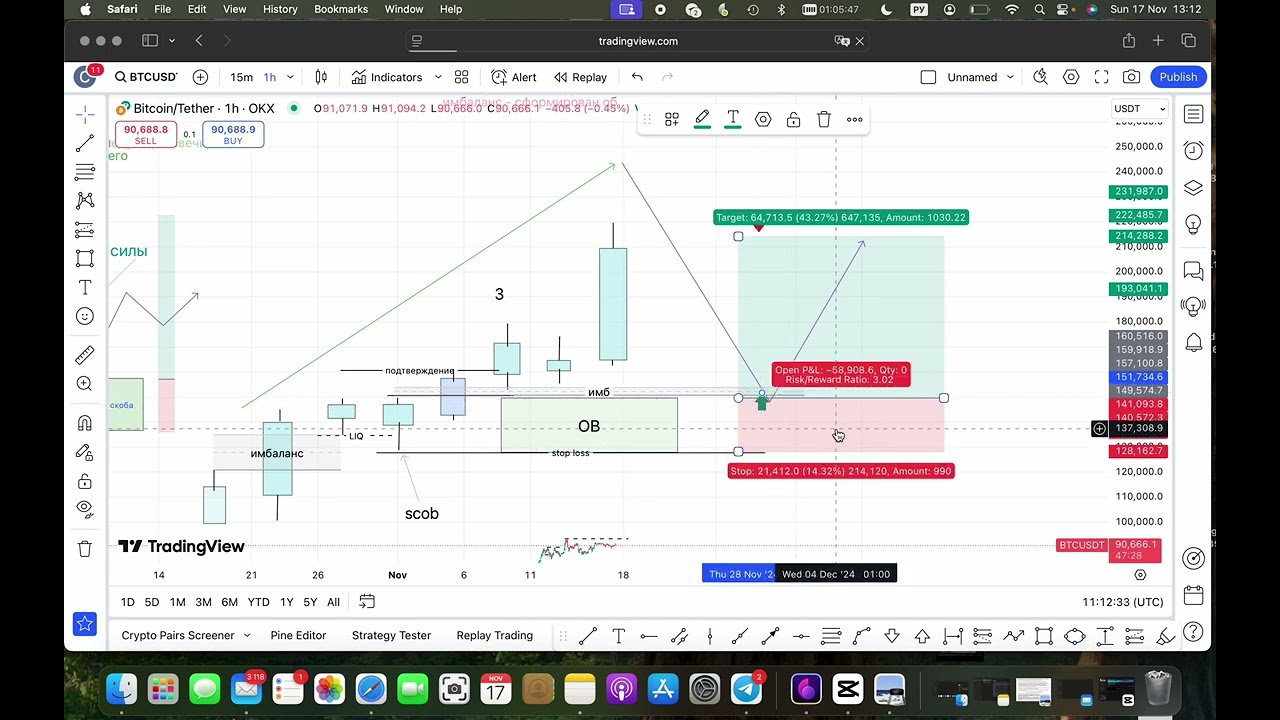The height and width of the screenshot is (720, 1280).
Task: Open indicator templates grid
Action: coord(461,77)
